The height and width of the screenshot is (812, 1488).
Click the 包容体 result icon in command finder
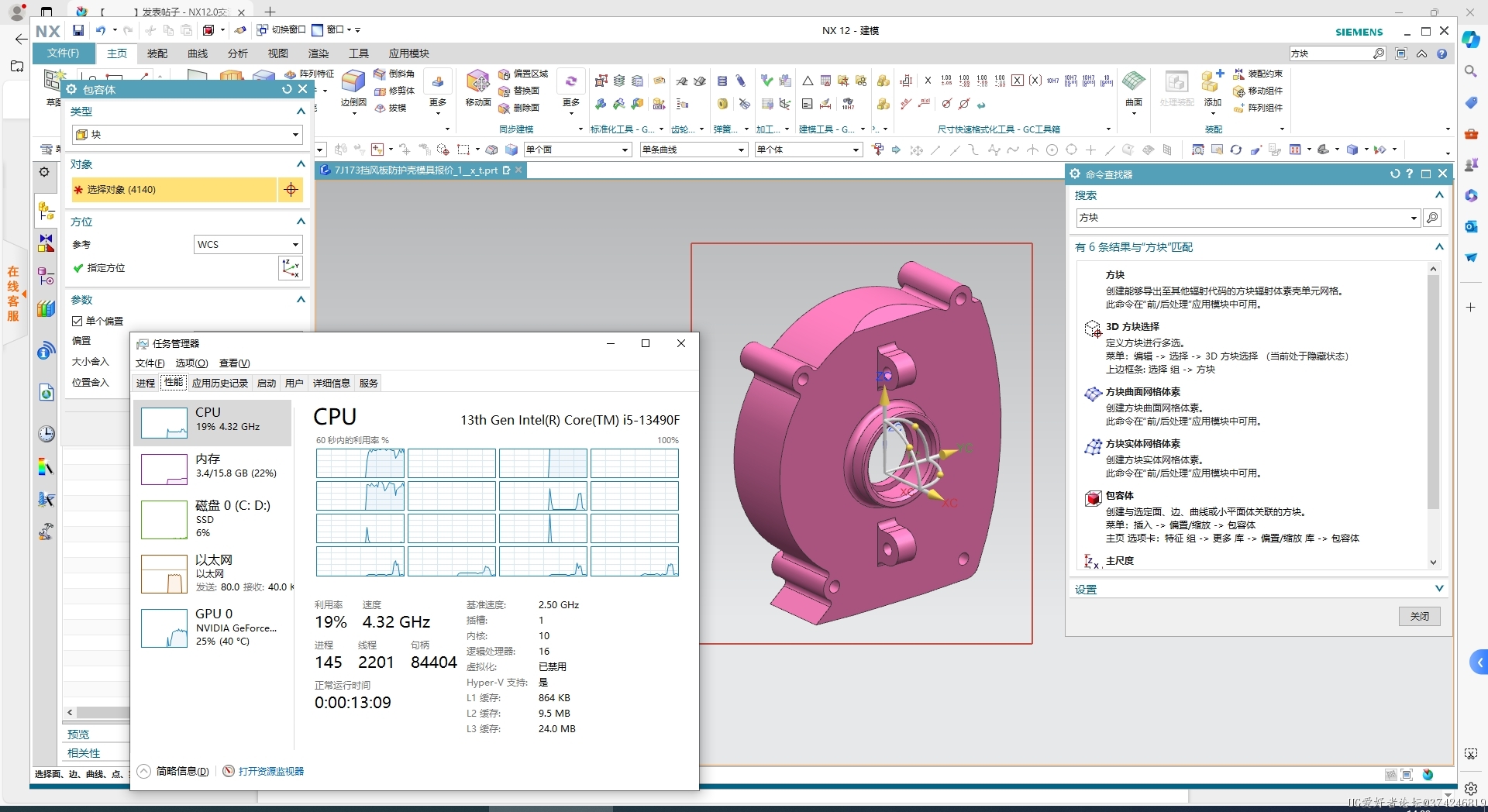pyautogui.click(x=1093, y=498)
